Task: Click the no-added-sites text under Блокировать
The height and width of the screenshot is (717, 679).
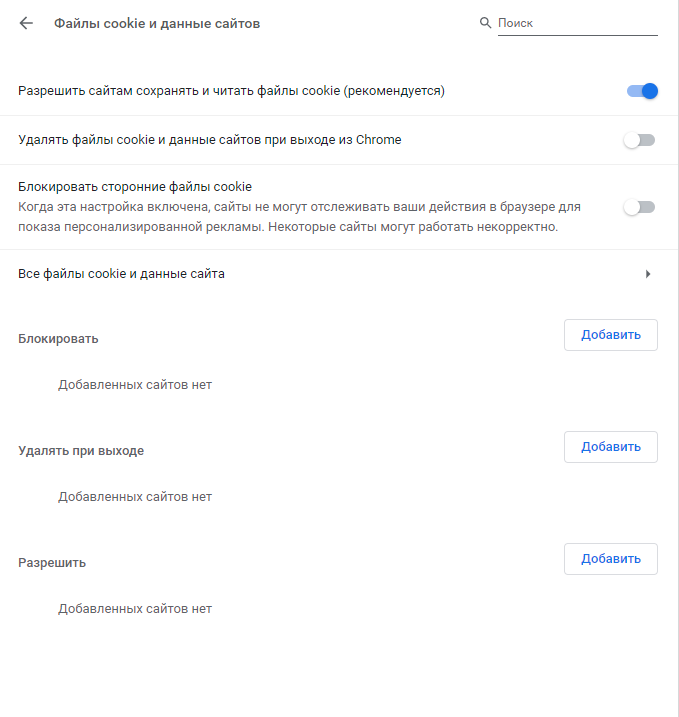Action: [x=135, y=385]
